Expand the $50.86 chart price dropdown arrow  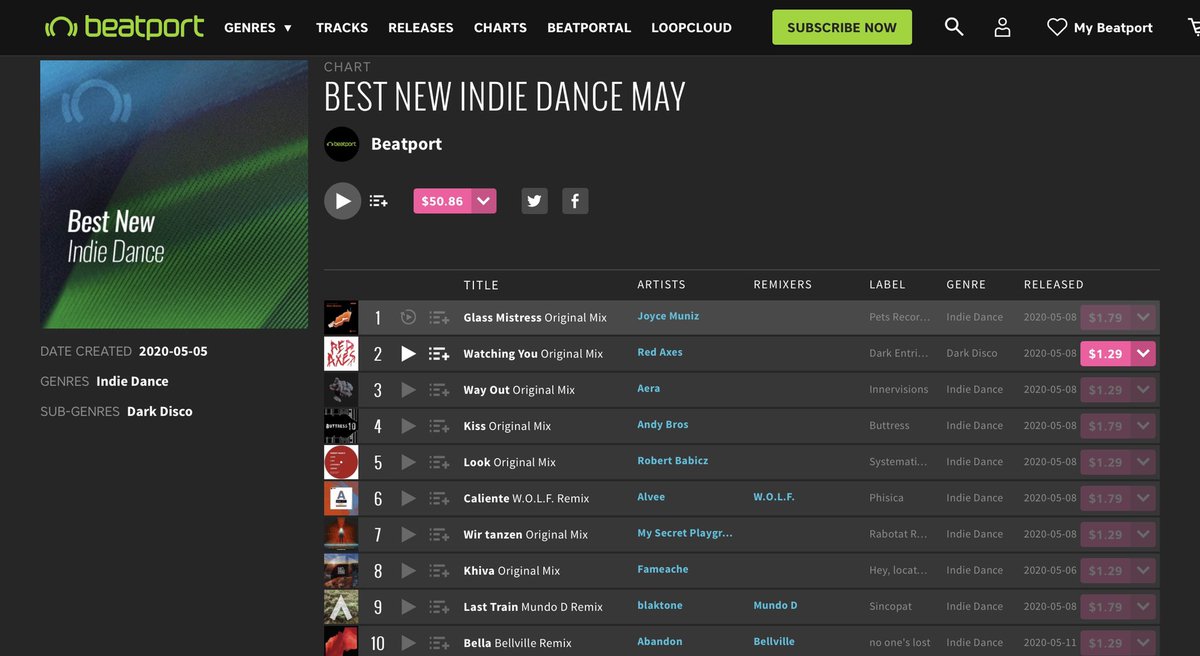coord(483,201)
